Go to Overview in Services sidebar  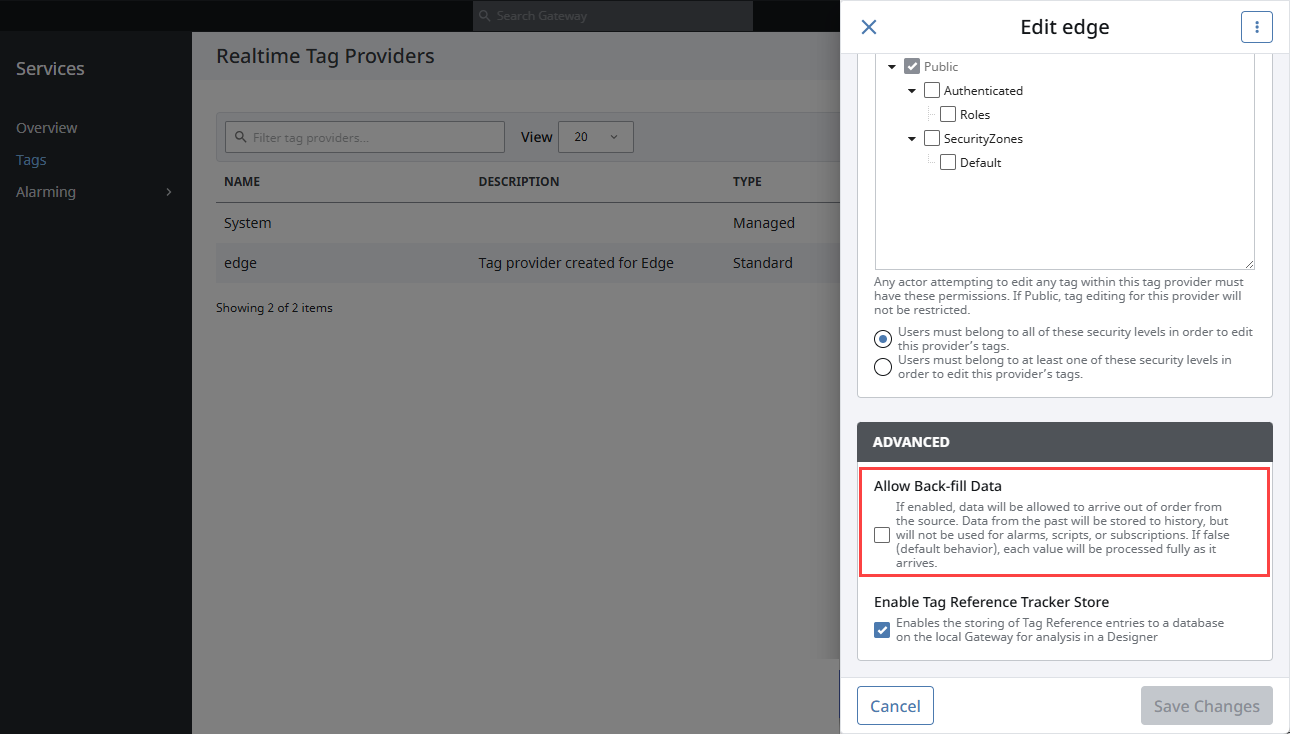(x=47, y=128)
